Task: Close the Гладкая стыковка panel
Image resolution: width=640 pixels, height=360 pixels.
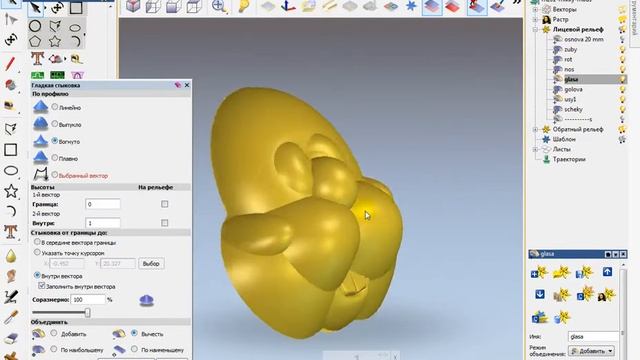Action: [187, 85]
